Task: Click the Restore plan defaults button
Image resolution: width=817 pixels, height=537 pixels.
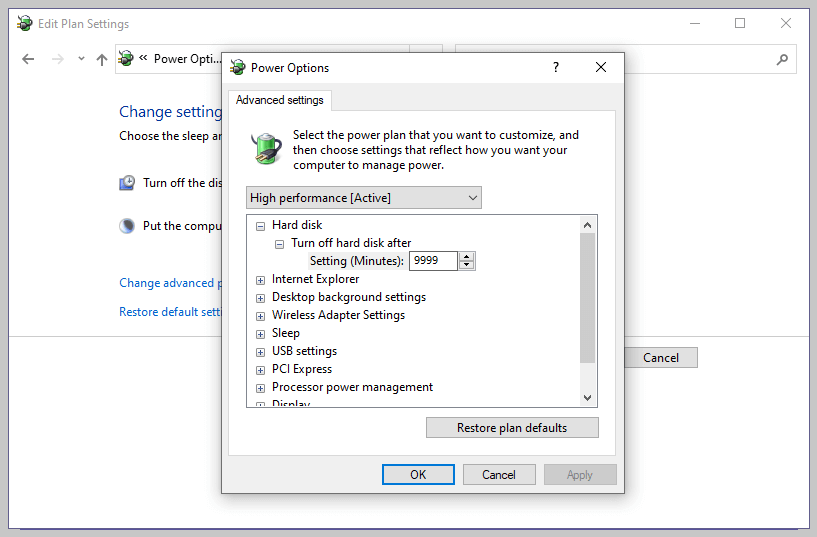Action: coord(512,428)
